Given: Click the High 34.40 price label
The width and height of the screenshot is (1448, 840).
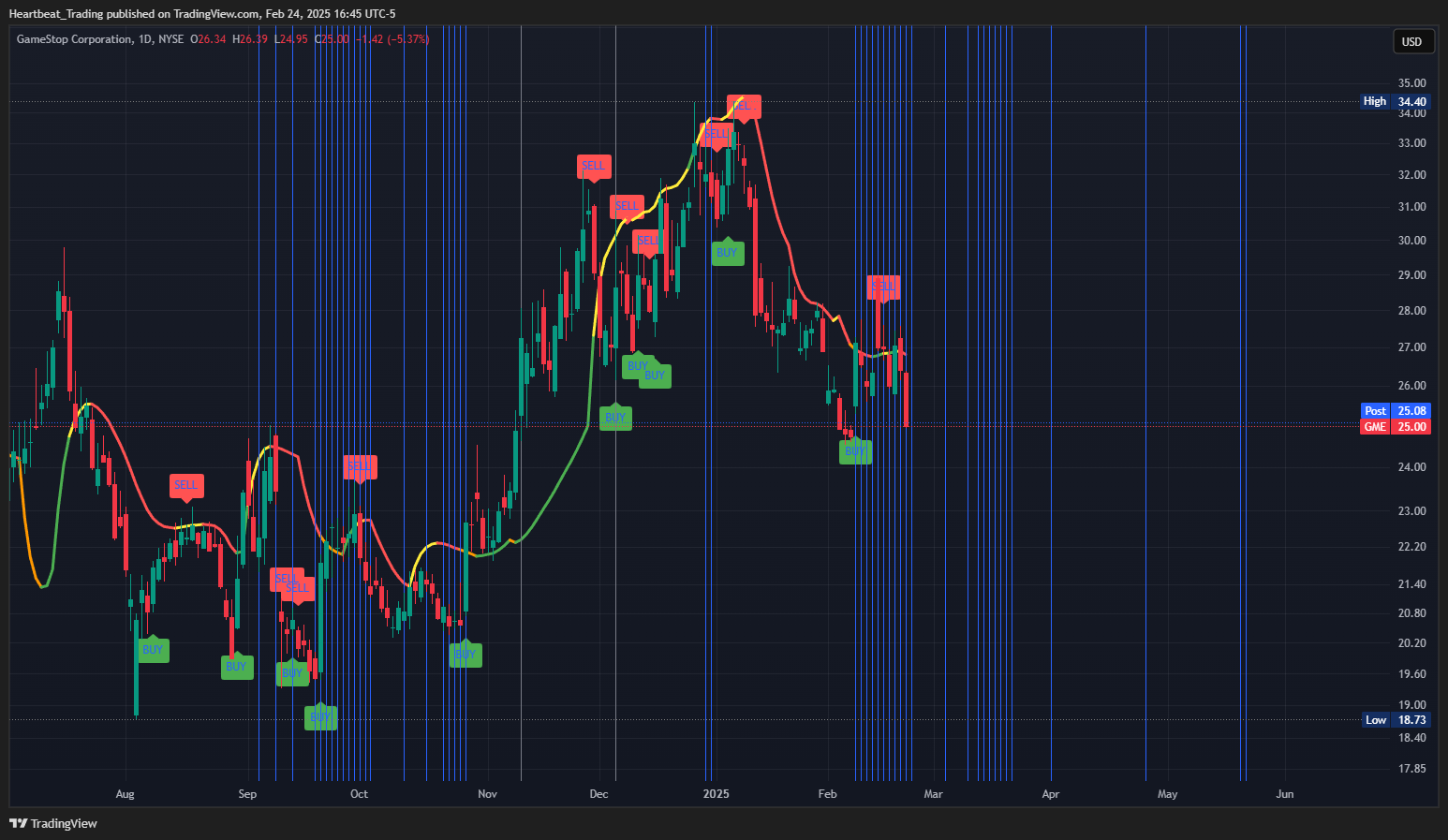Looking at the screenshot, I should 1395,101.
